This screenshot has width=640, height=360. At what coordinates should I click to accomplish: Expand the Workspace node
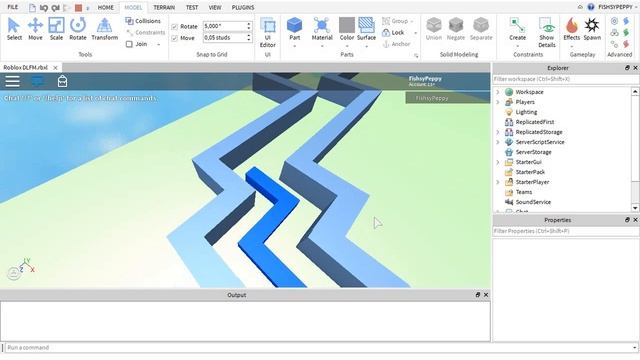pyautogui.click(x=498, y=92)
